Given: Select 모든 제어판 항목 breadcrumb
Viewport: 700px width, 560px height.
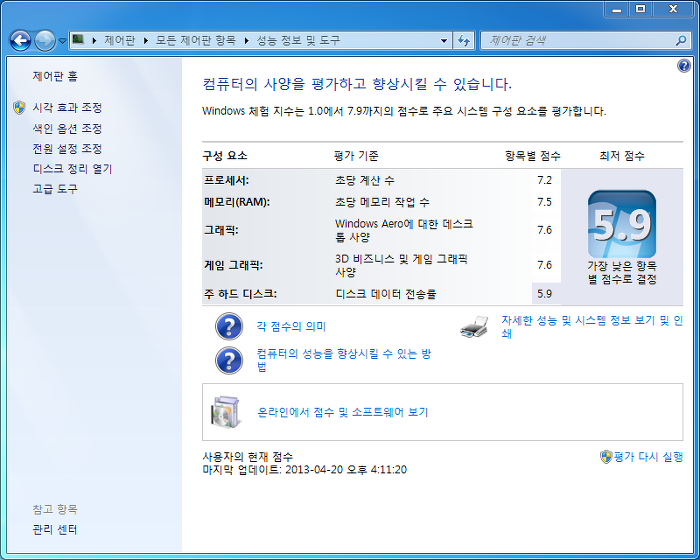Looking at the screenshot, I should tap(196, 41).
